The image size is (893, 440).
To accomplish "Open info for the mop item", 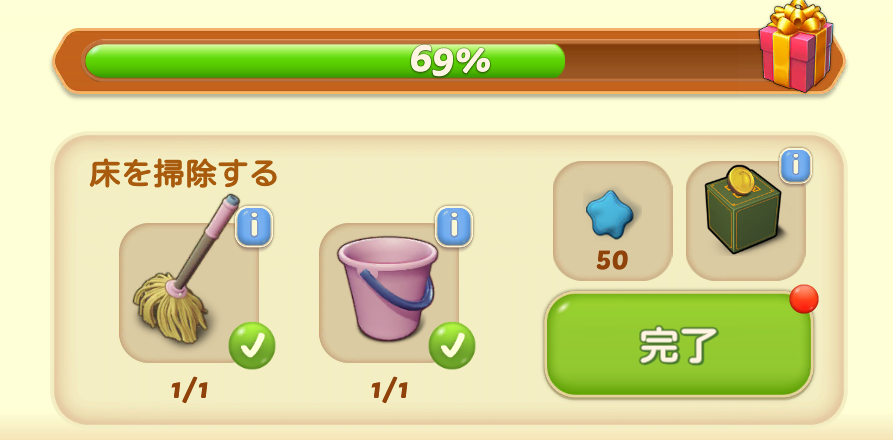I will point(254,226).
